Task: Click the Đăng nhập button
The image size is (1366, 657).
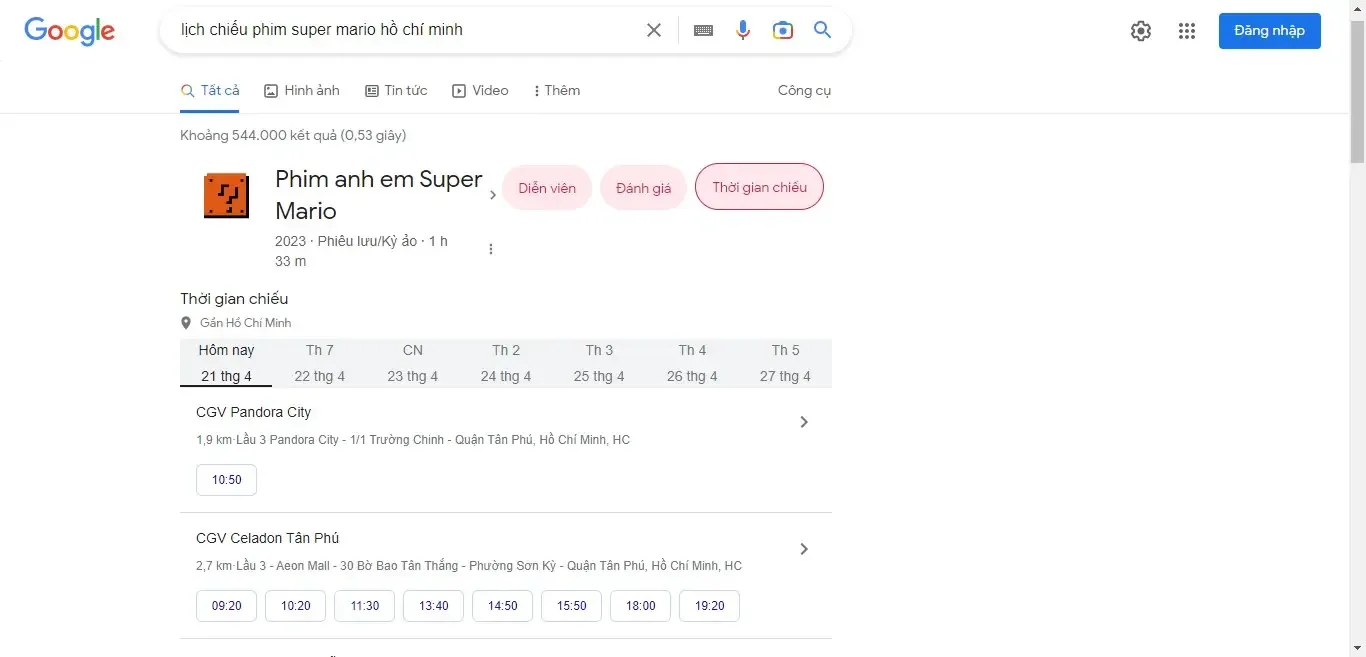Action: (1269, 31)
